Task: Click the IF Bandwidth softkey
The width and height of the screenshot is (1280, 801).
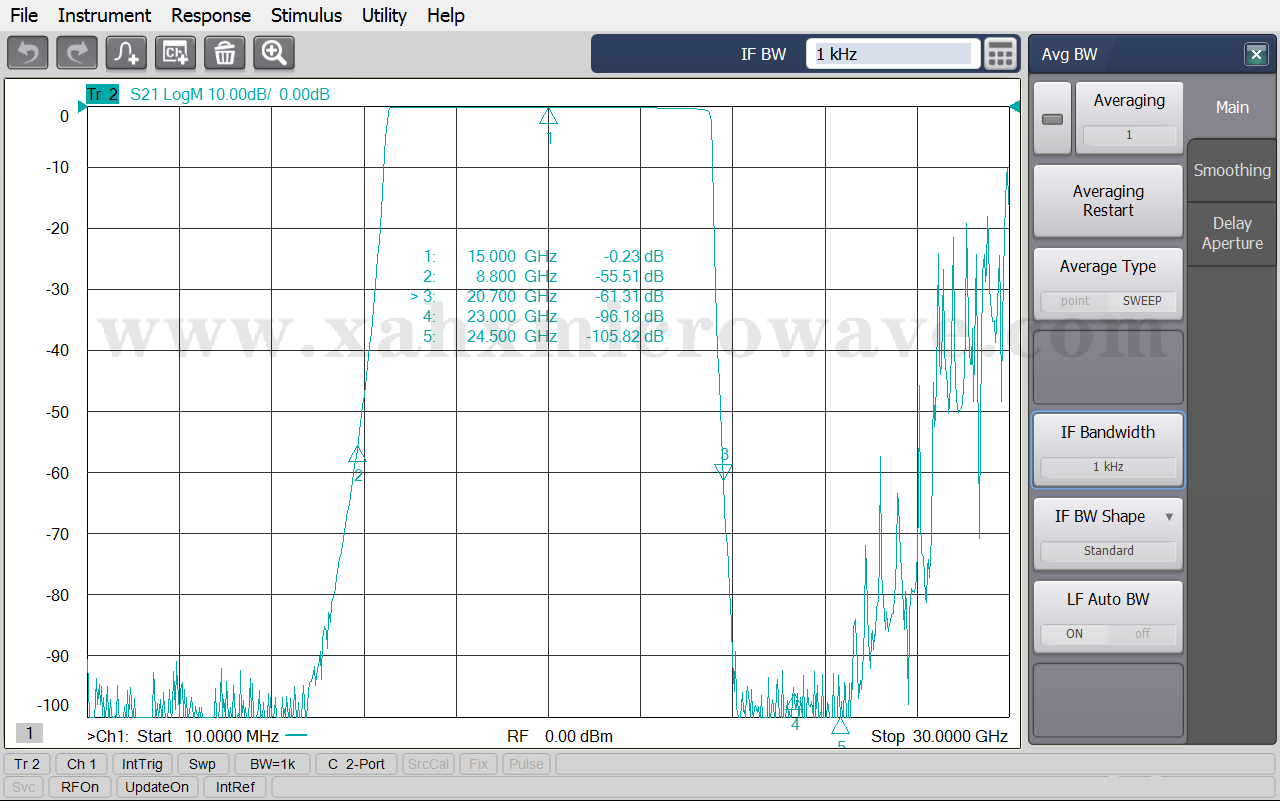Action: pos(1108,450)
